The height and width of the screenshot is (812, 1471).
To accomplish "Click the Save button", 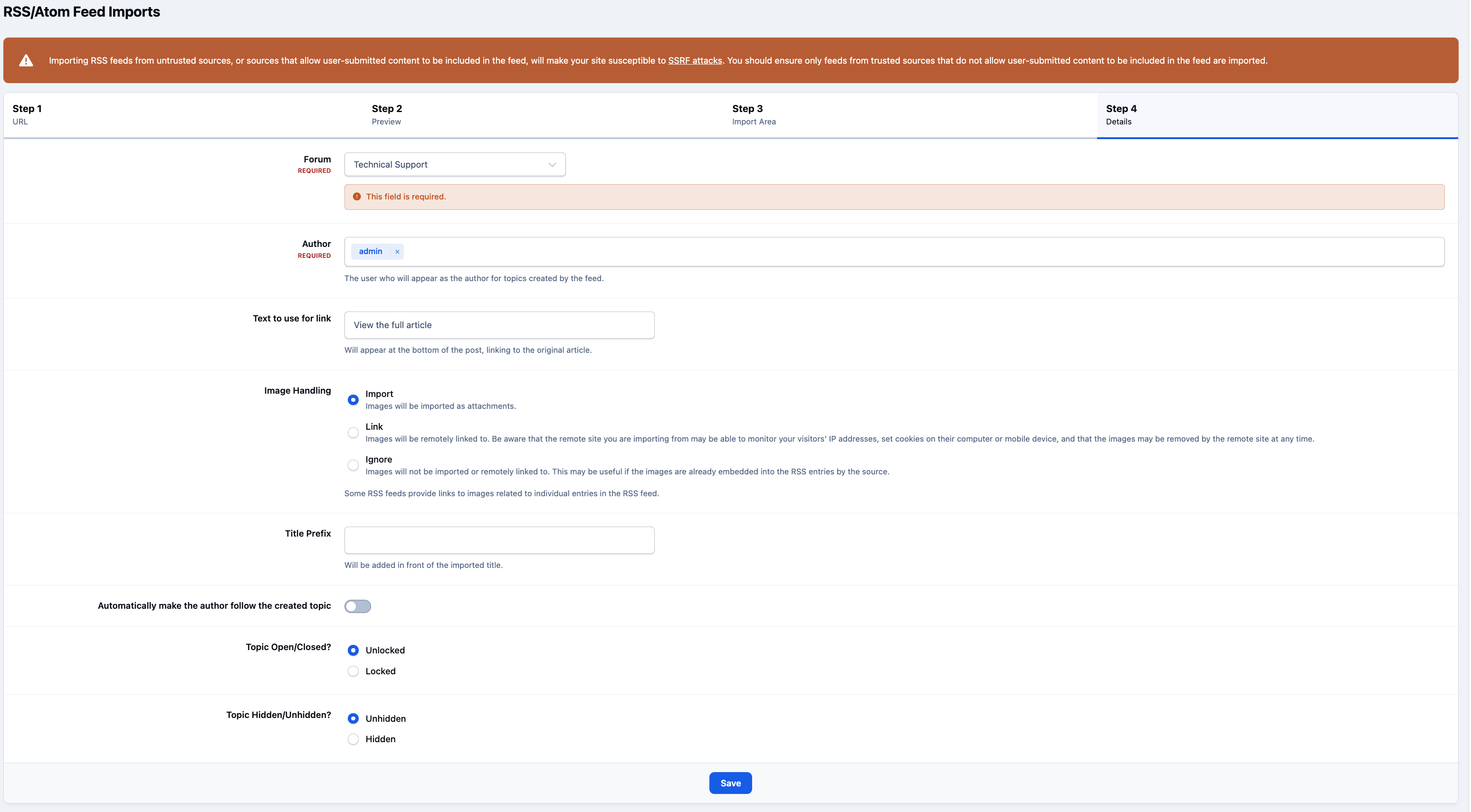I will [730, 783].
